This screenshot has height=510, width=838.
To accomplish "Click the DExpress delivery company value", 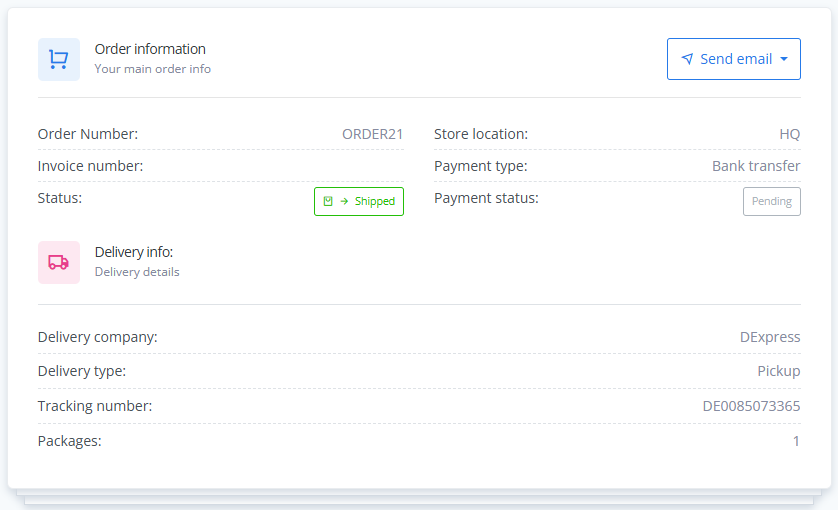I will [x=770, y=337].
